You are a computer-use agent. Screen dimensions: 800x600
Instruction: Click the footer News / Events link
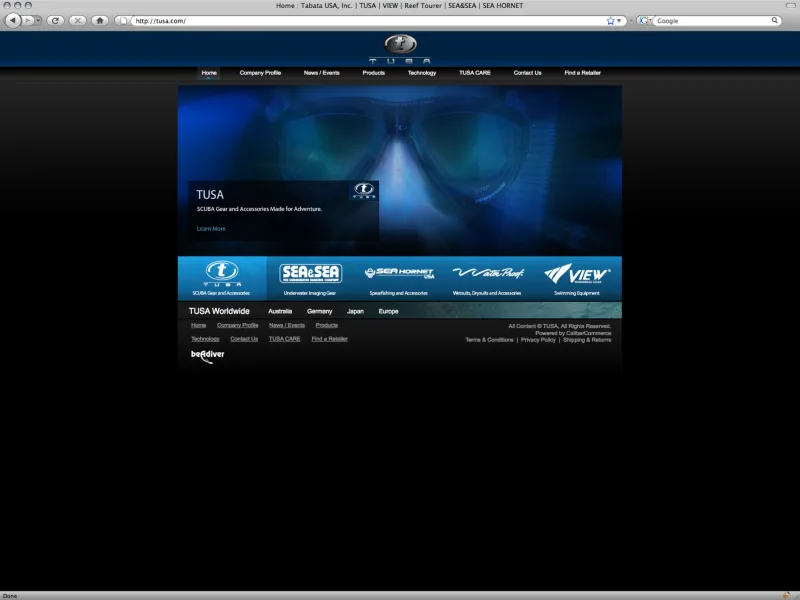[287, 325]
